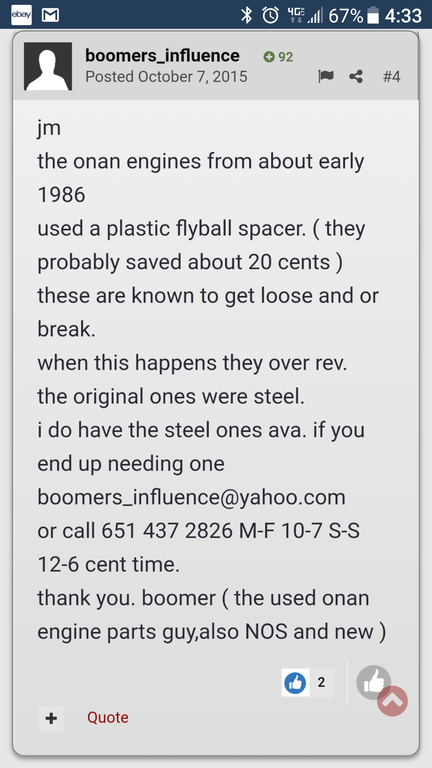Tap the red scroll-to-top arrow
432x768 pixels.
pyautogui.click(x=392, y=701)
